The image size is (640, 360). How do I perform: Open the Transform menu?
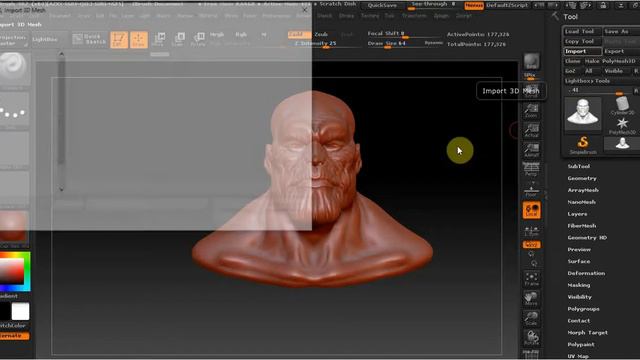414,16
